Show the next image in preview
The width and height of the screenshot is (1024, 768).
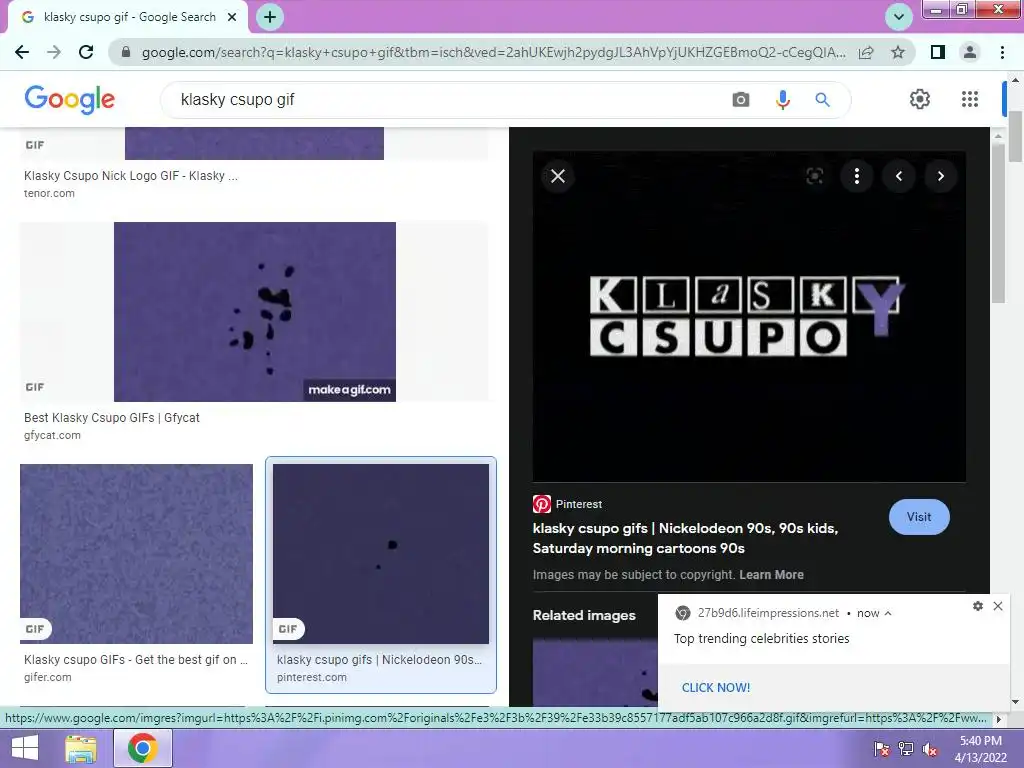[940, 176]
